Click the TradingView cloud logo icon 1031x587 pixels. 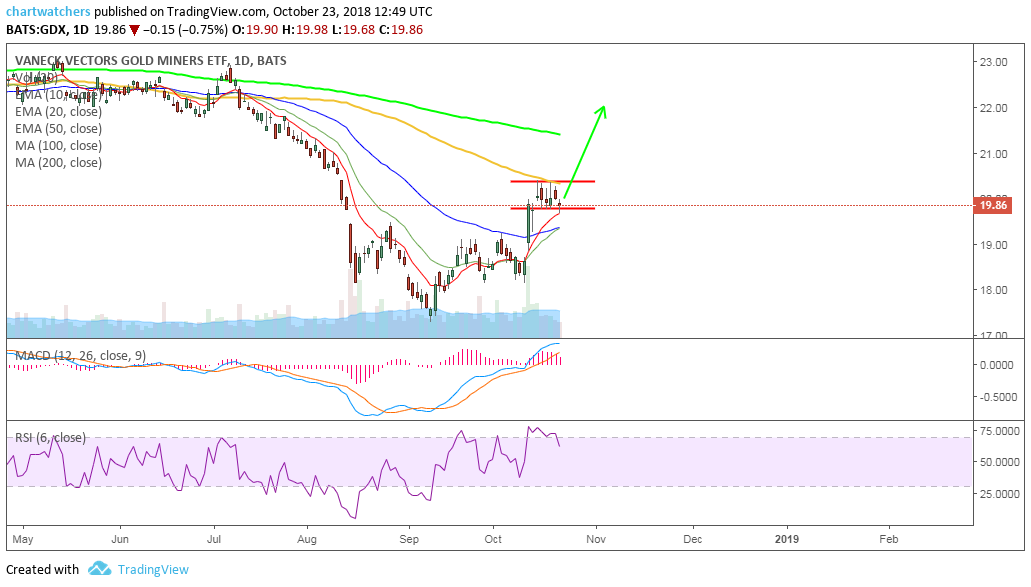(x=99, y=569)
